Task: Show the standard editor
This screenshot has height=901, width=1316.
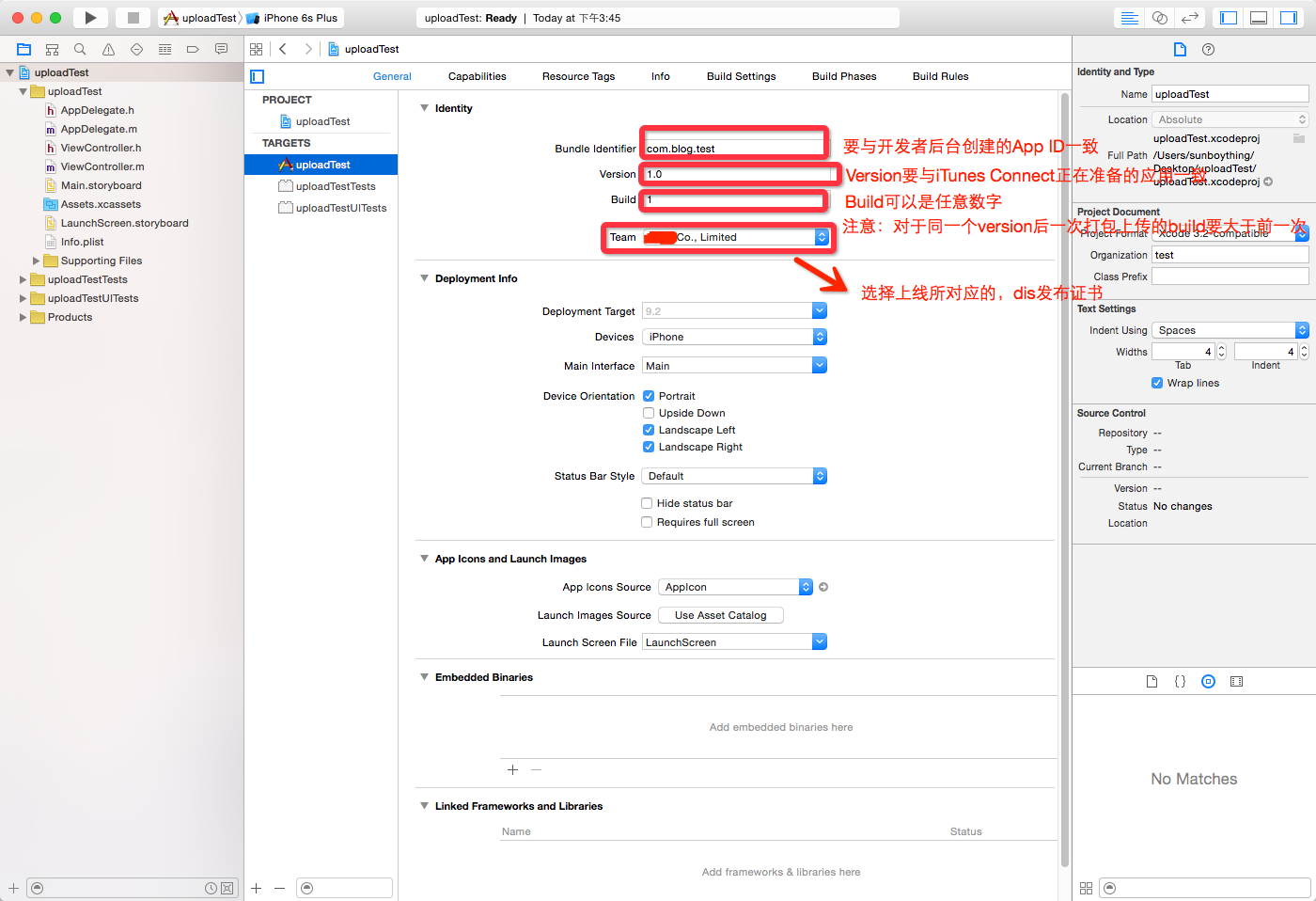Action: click(1130, 18)
